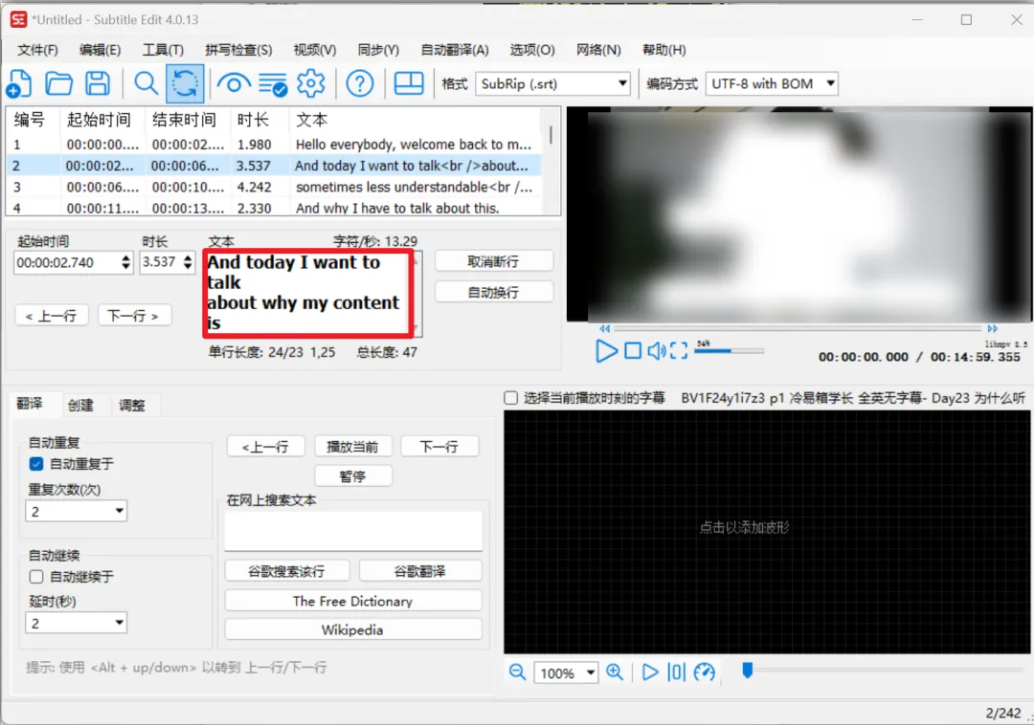Select the Replace tool
Screen dimensions: 1034x725
pyautogui.click(x=185, y=83)
